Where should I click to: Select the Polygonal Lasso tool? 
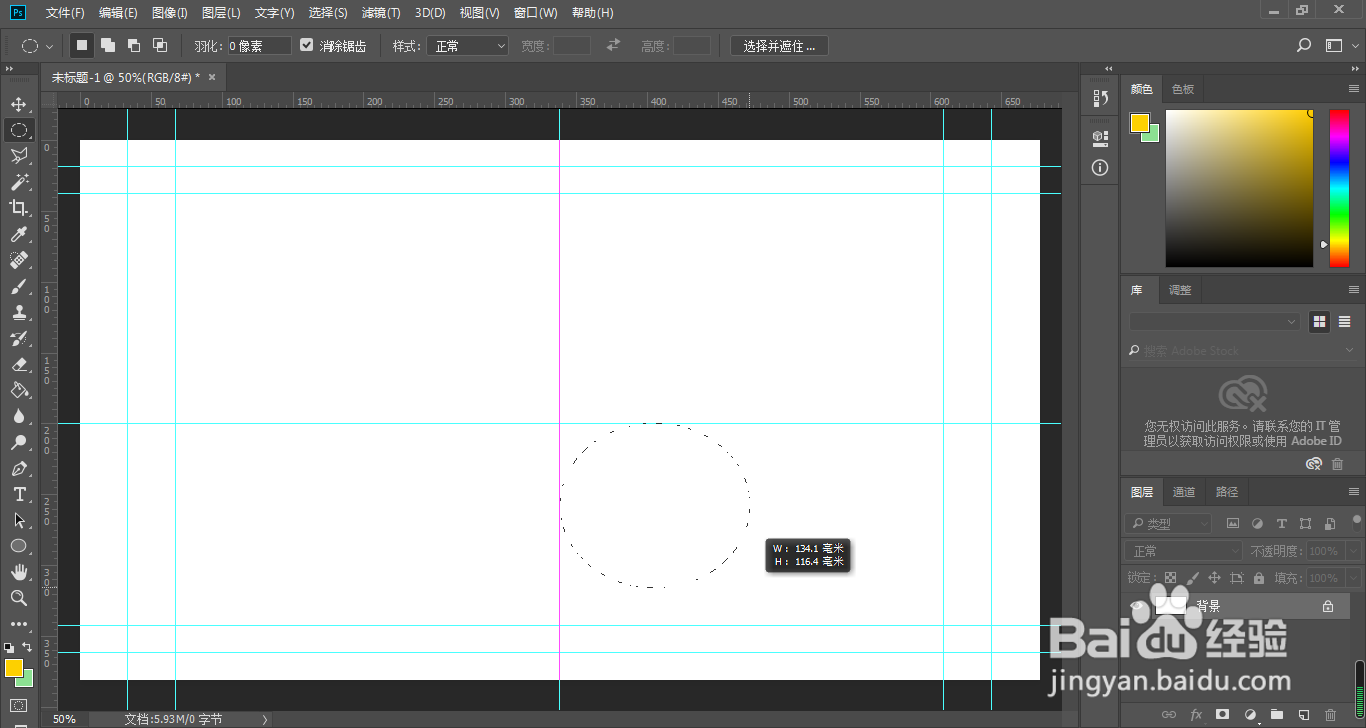[x=18, y=156]
